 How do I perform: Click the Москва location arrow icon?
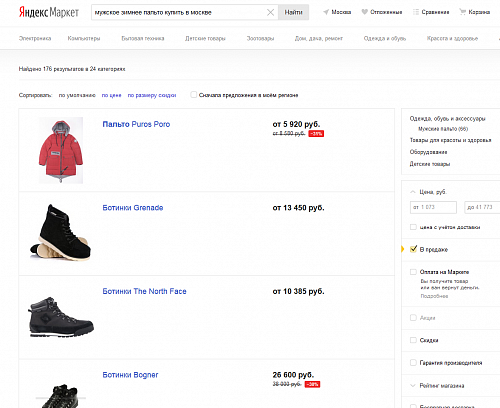click(326, 12)
